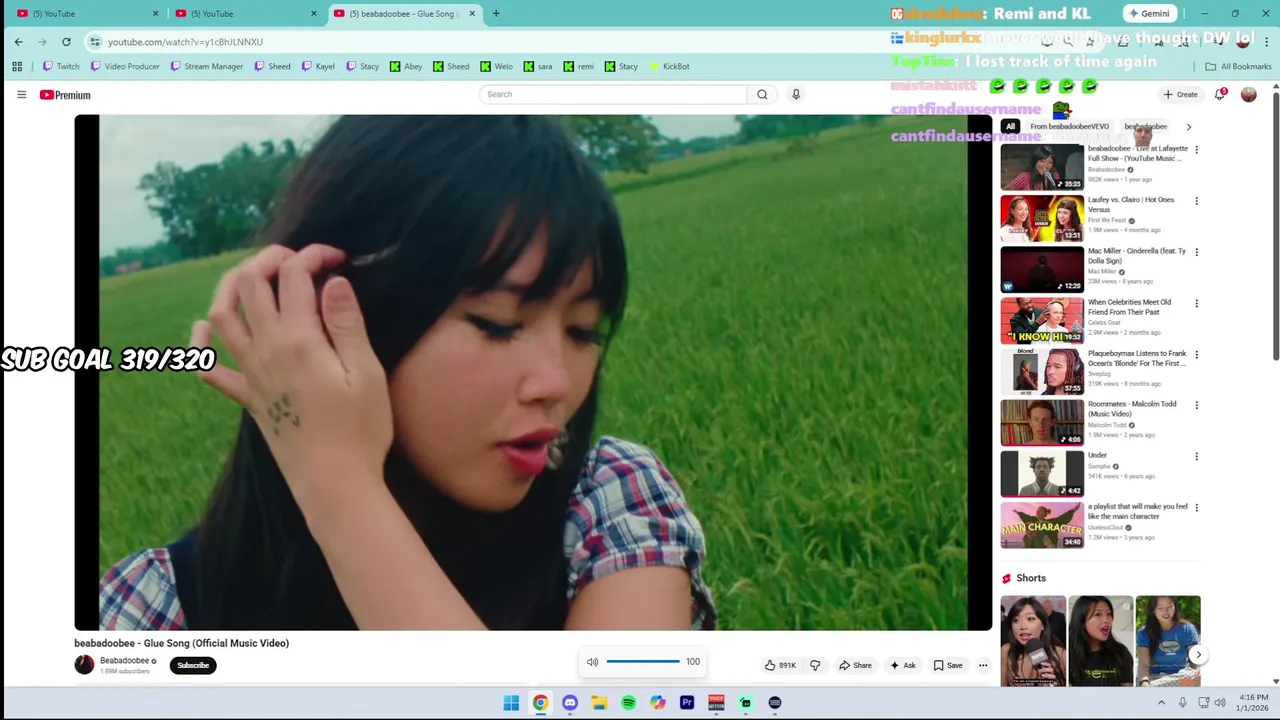Open the Twitch bookmark
This screenshot has height=720, width=1280.
(60, 66)
